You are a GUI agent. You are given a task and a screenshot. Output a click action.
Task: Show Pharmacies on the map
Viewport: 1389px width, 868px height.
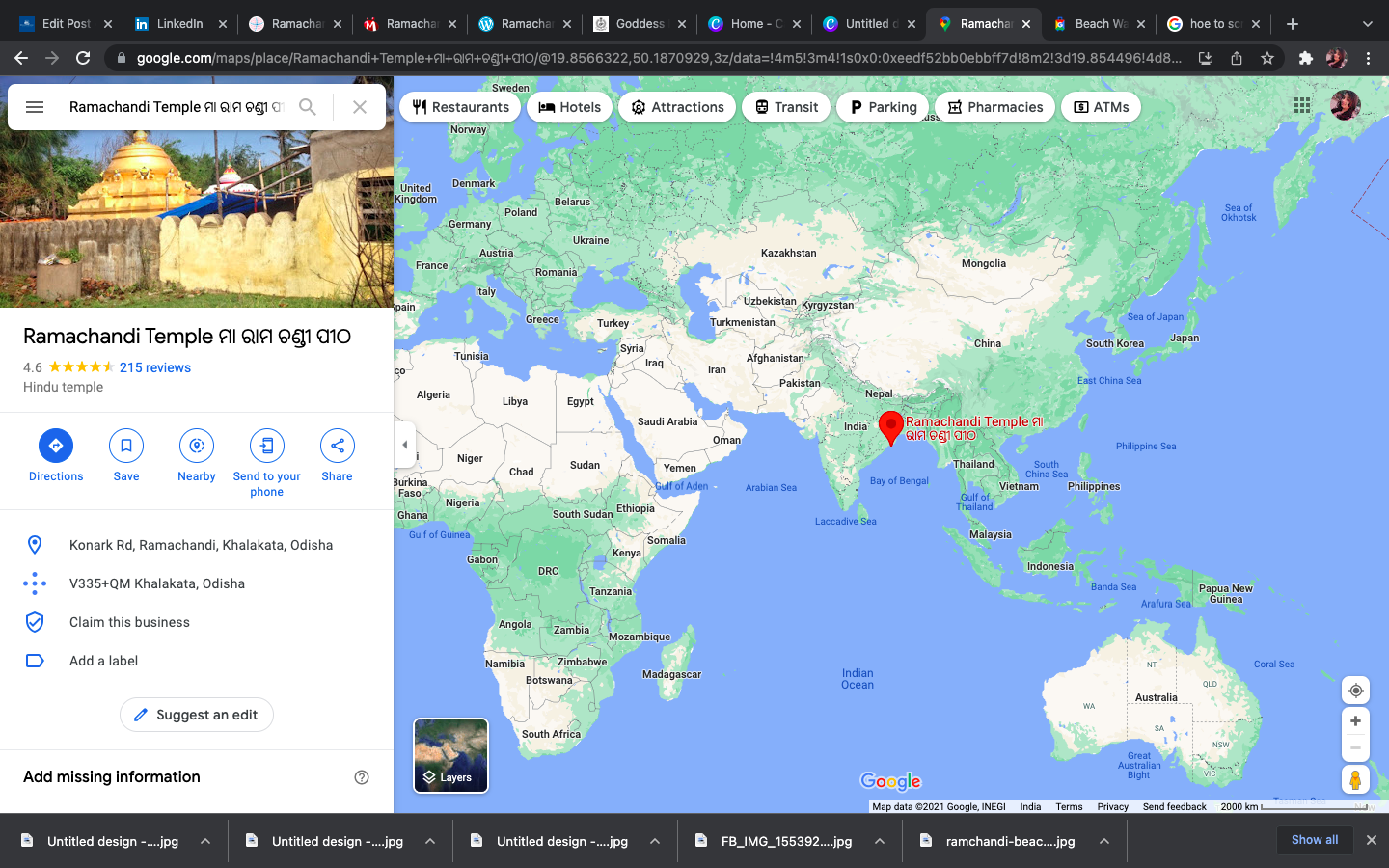click(995, 107)
